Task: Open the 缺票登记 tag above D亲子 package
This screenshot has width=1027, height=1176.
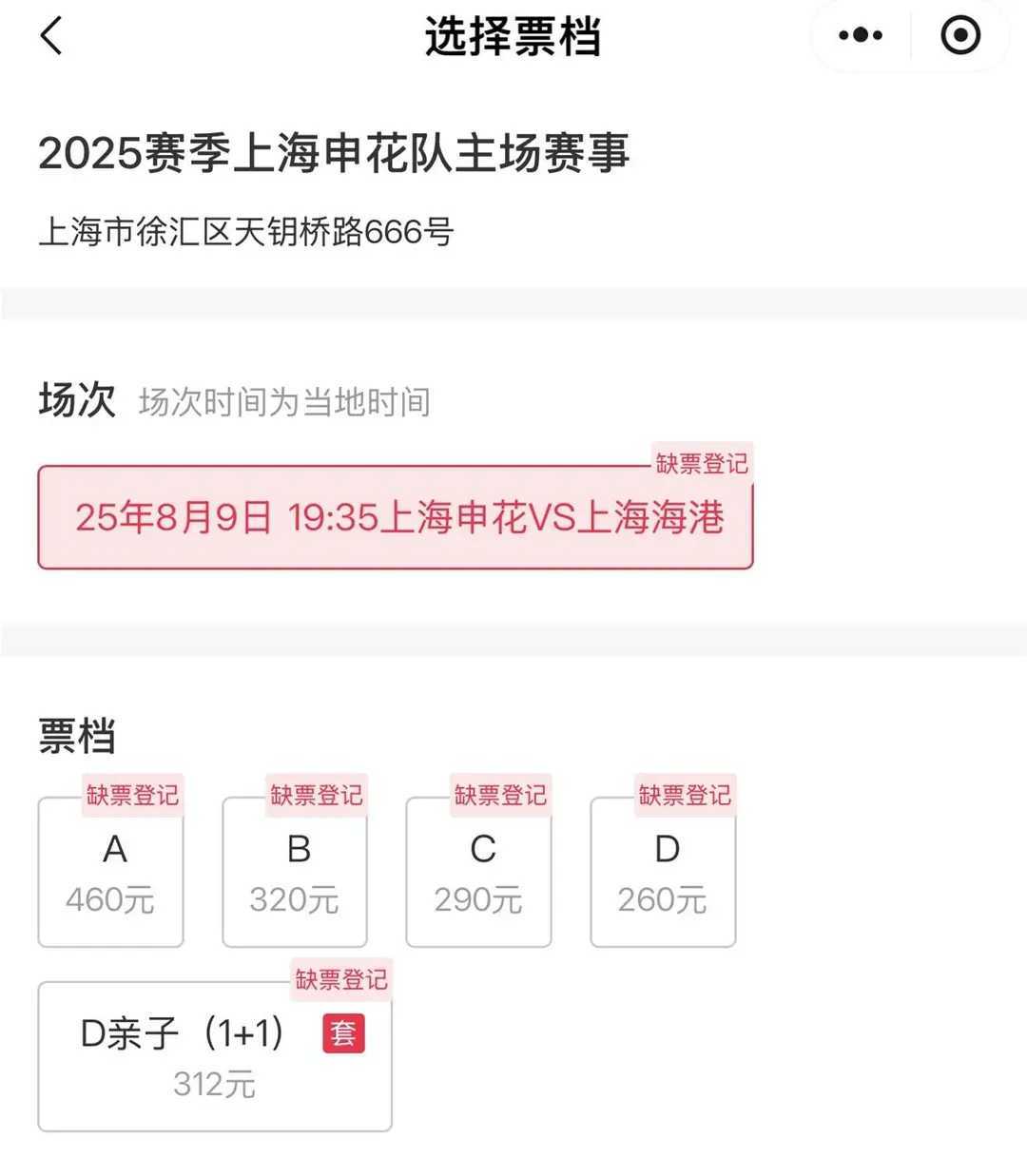Action: pyautogui.click(x=341, y=980)
